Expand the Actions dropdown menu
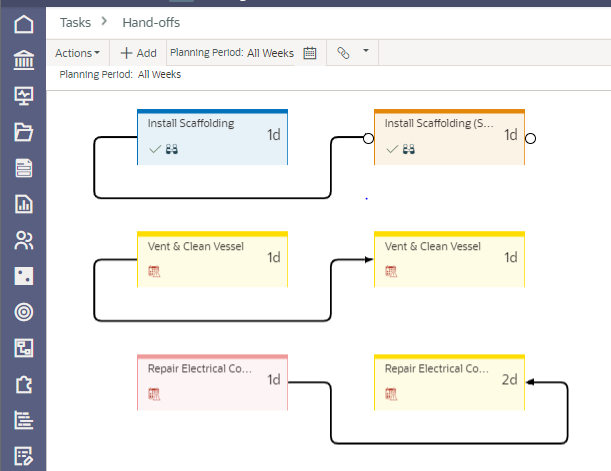This screenshot has width=611, height=471. 77,53
